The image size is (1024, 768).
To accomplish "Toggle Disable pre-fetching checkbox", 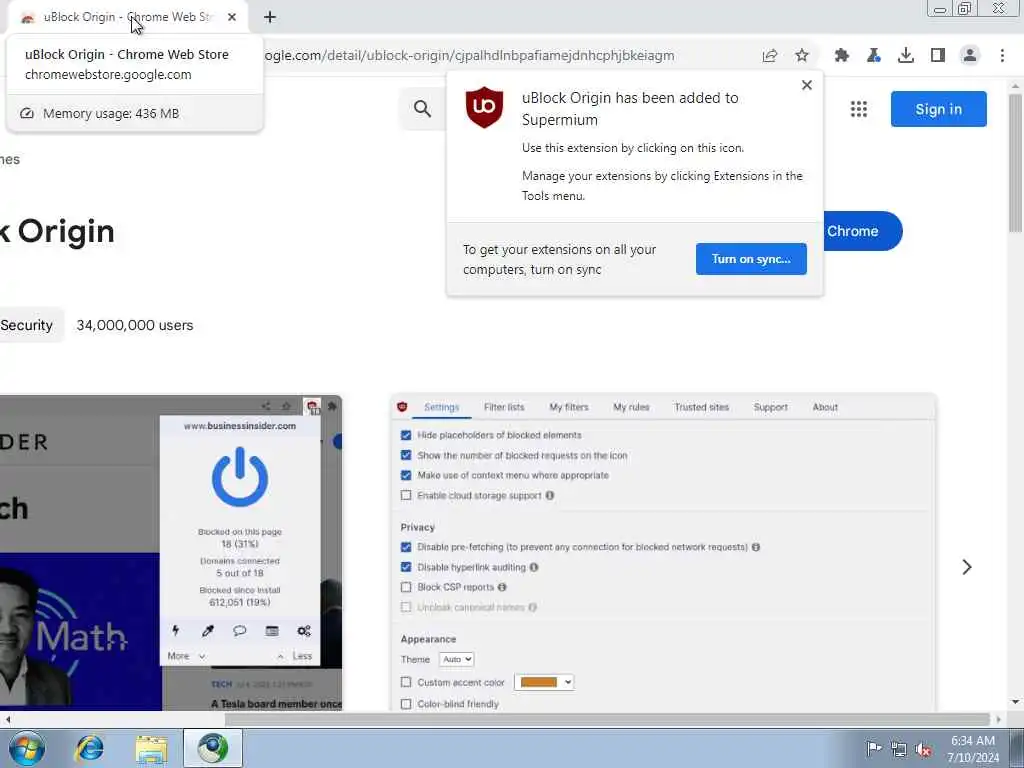I will (x=406, y=547).
